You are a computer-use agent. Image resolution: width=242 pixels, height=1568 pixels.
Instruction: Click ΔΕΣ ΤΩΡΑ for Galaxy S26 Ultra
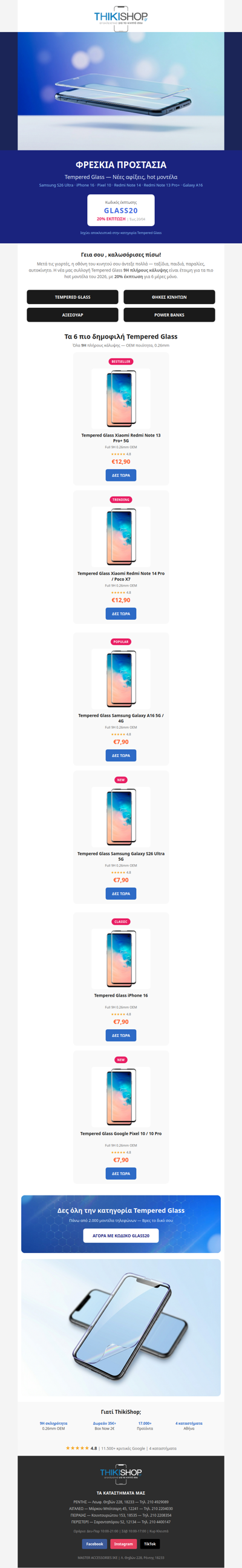coord(120,894)
